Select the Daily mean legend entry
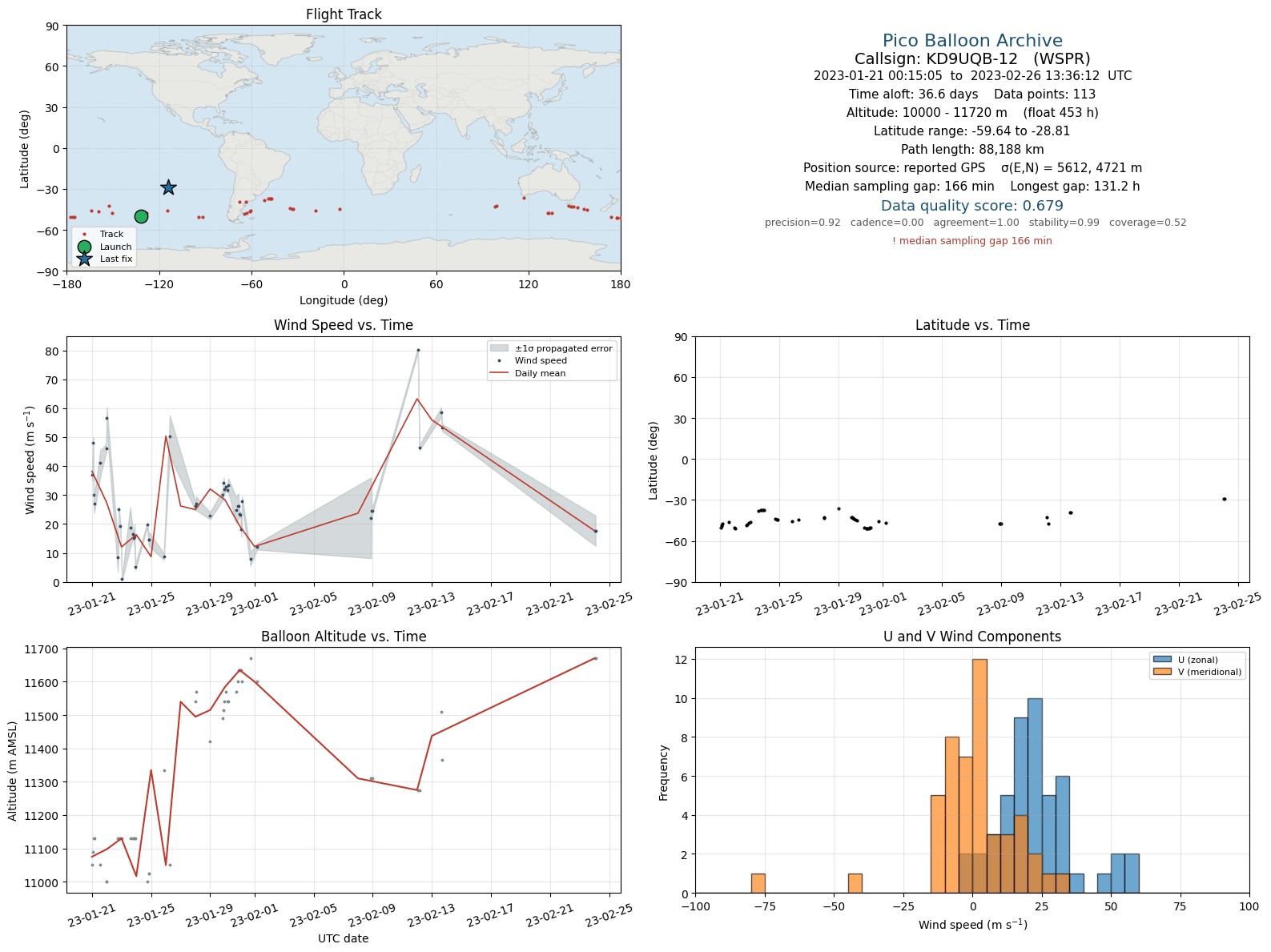The height and width of the screenshot is (952, 1271). coord(529,373)
